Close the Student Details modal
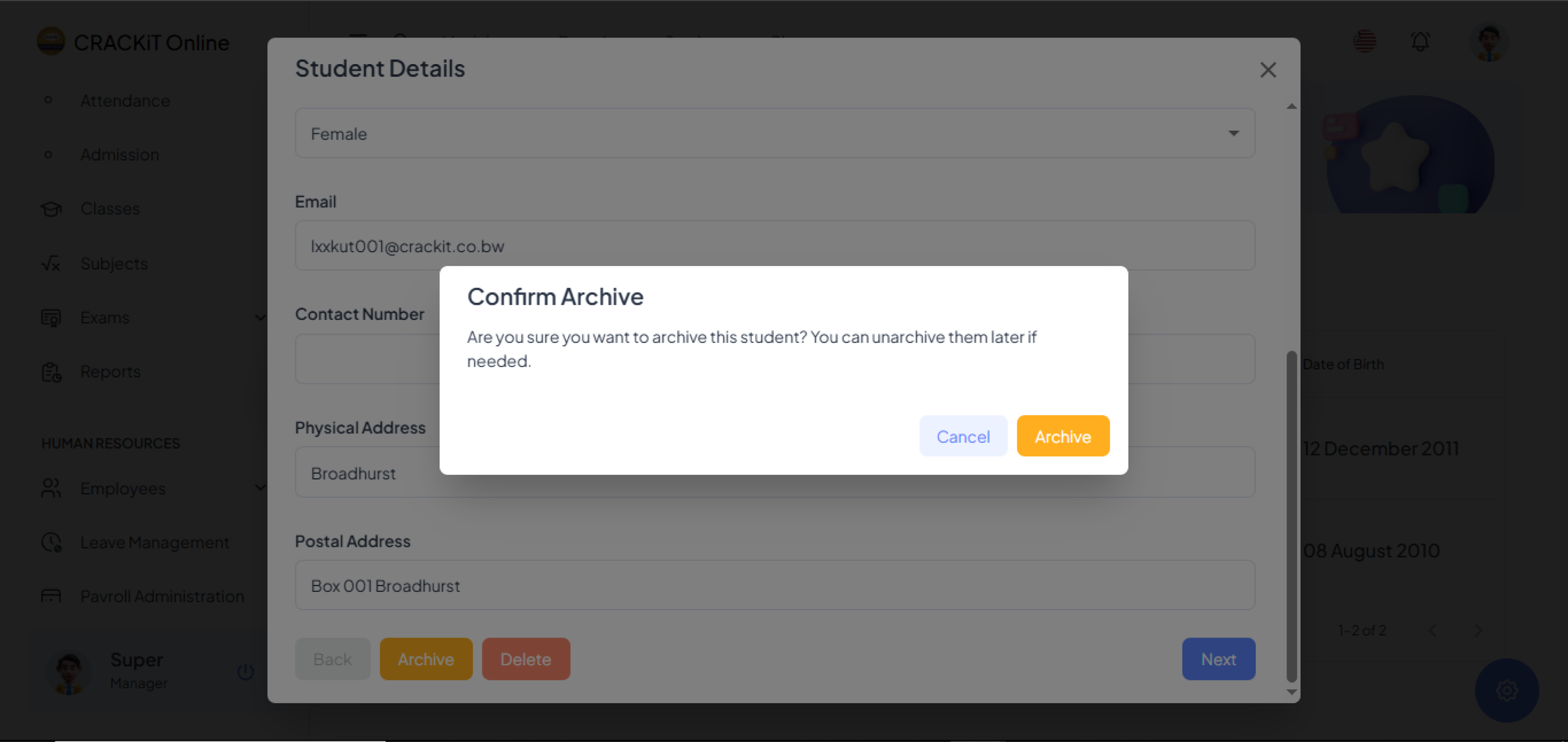Viewport: 1568px width, 742px height. click(x=1267, y=70)
